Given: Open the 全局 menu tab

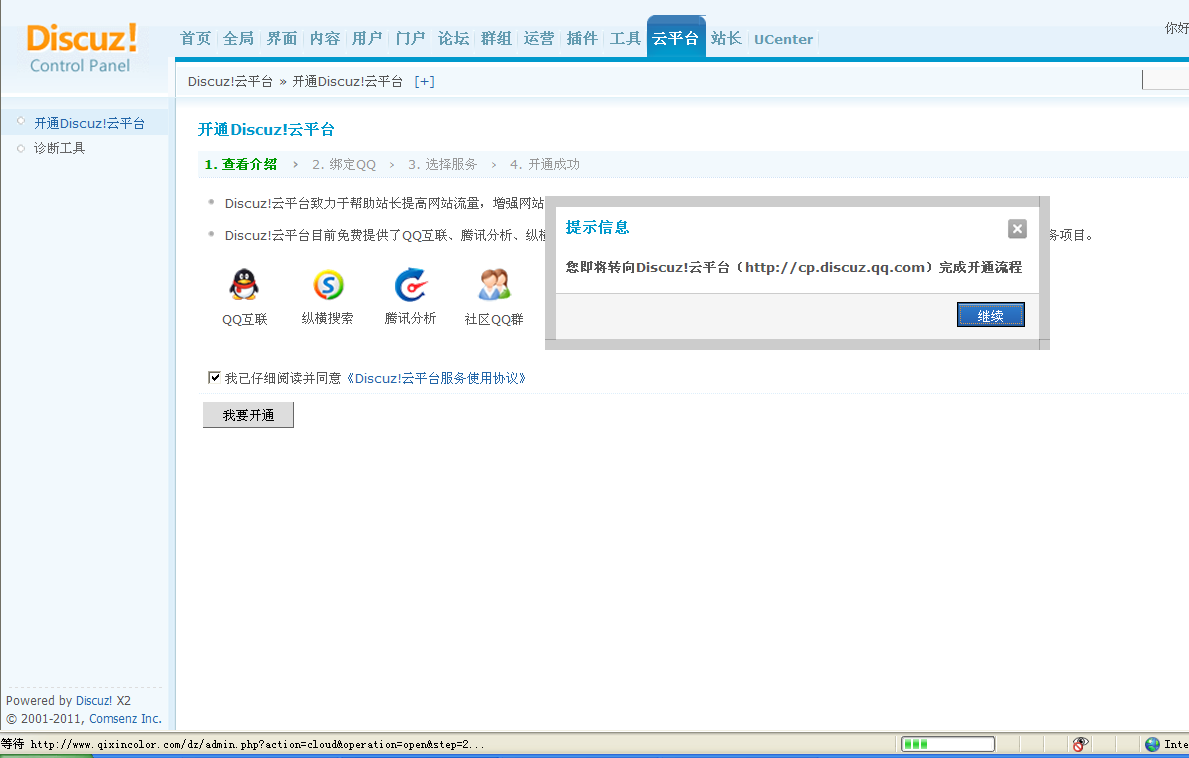Looking at the screenshot, I should pyautogui.click(x=239, y=39).
